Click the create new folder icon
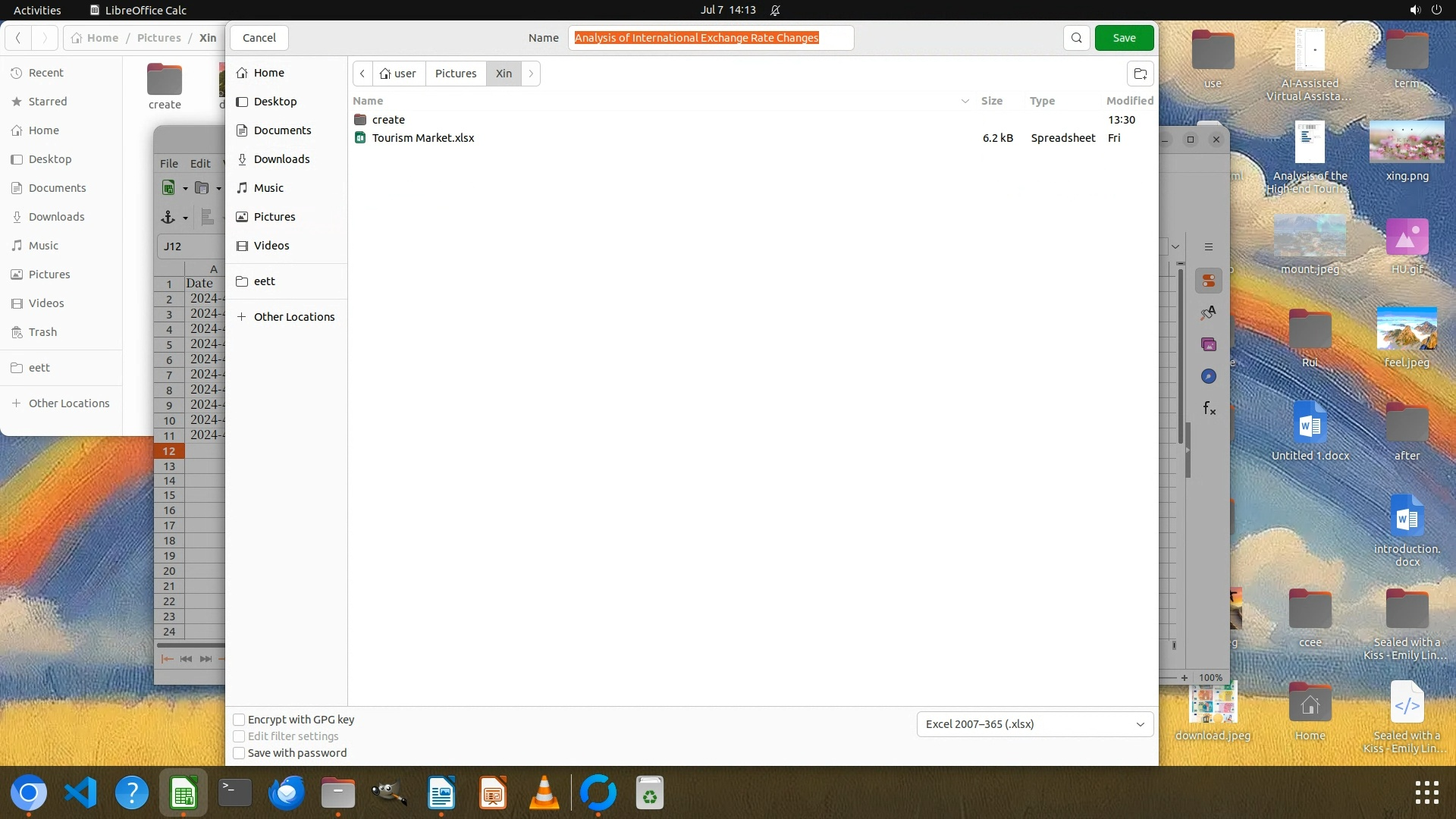This screenshot has height=819, width=1456. coord(1140,74)
